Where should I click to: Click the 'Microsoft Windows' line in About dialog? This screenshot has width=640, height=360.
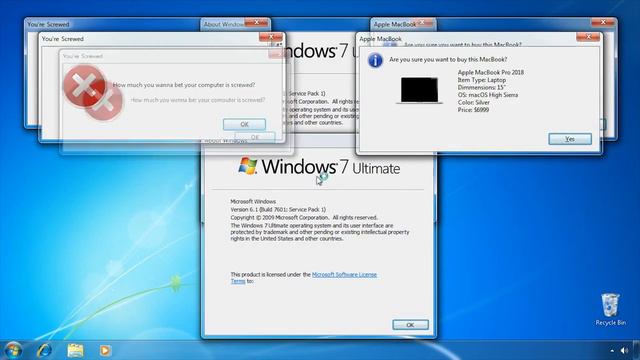click(253, 202)
